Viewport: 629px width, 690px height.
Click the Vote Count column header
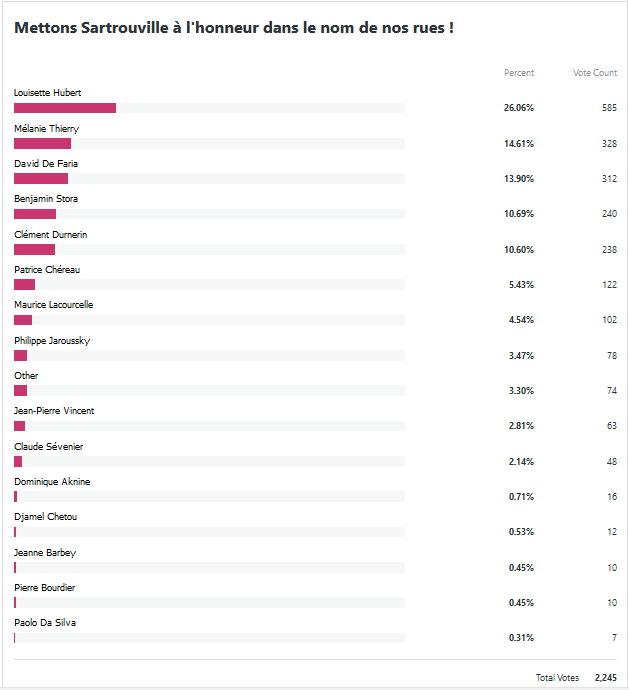[x=595, y=73]
